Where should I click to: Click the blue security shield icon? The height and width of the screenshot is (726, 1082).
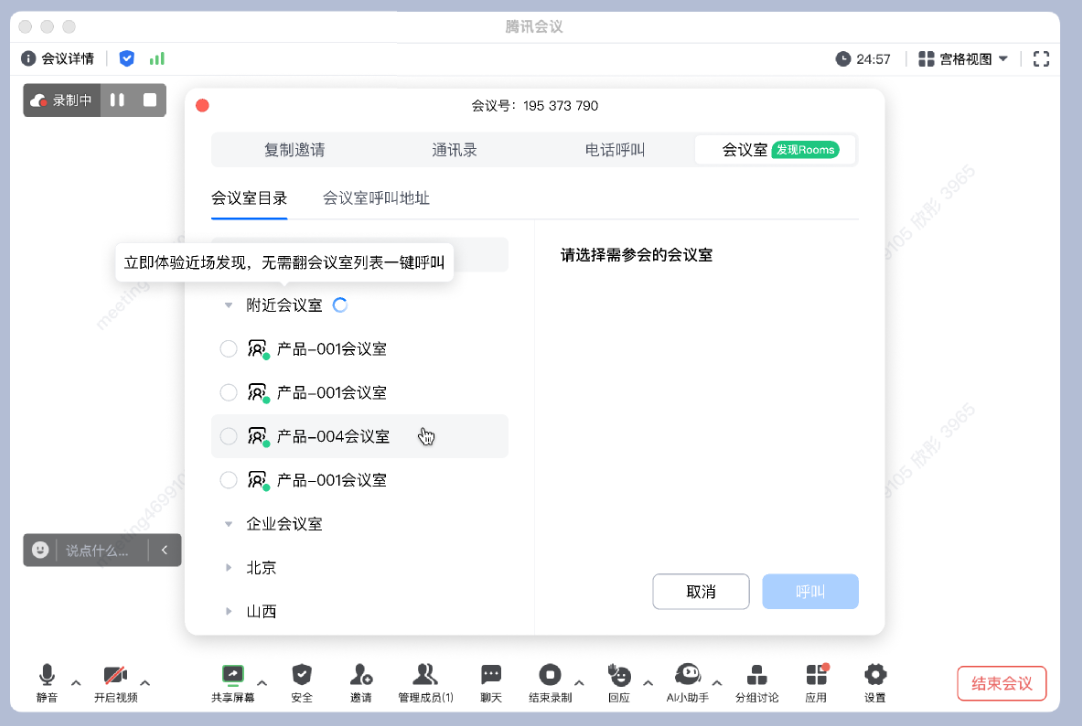126,59
